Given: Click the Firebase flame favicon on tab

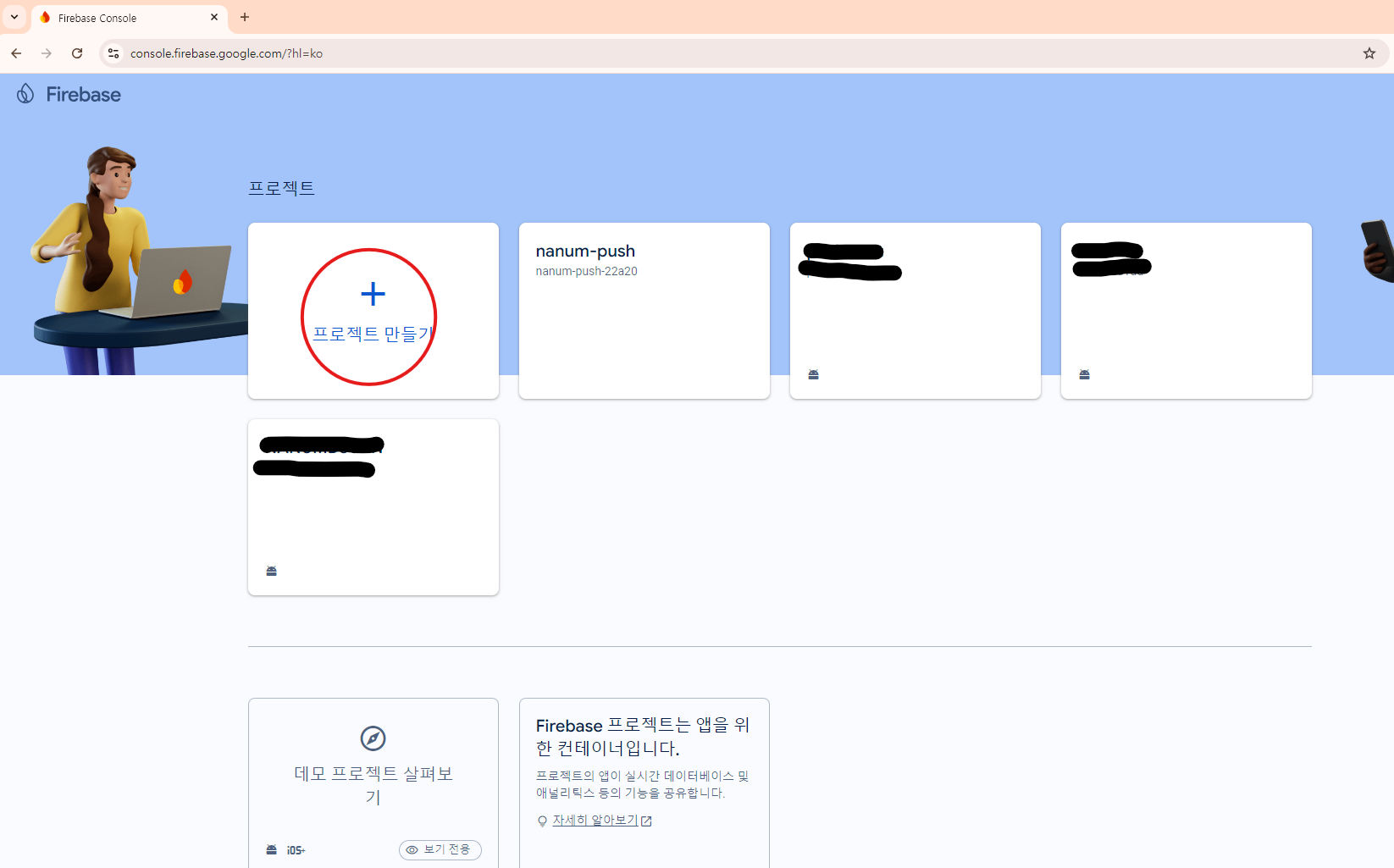Looking at the screenshot, I should (45, 18).
